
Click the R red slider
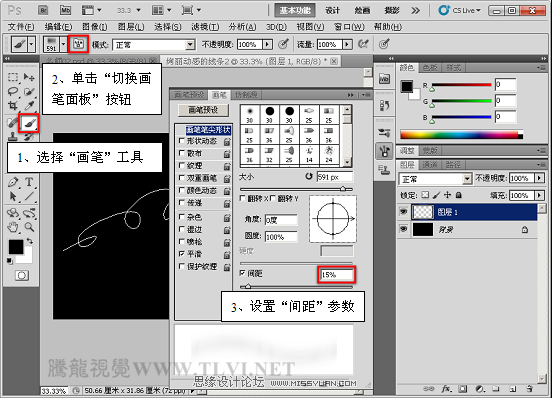coord(461,85)
